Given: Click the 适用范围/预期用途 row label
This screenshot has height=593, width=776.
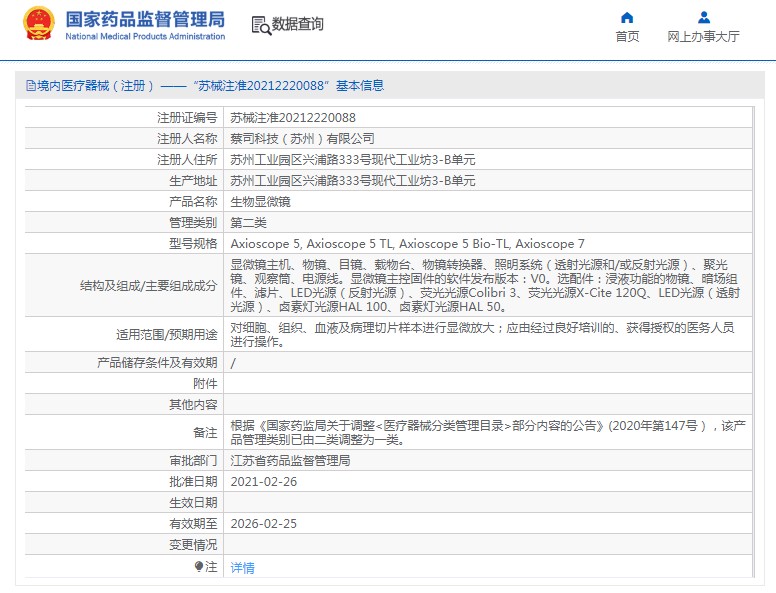Looking at the screenshot, I should pos(167,335).
